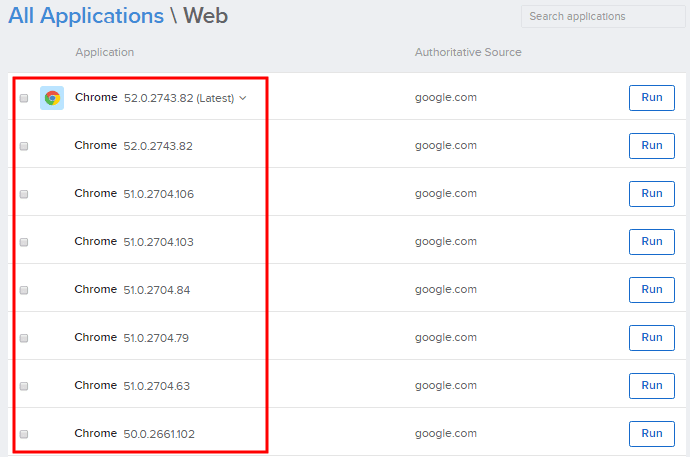Click the Web breadcrumb title
Viewport: 690px width, 457px height.
pos(206,16)
